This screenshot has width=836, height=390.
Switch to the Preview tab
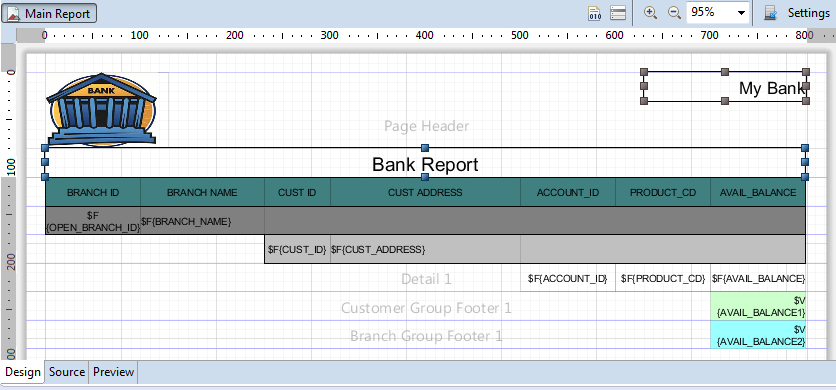tap(113, 372)
